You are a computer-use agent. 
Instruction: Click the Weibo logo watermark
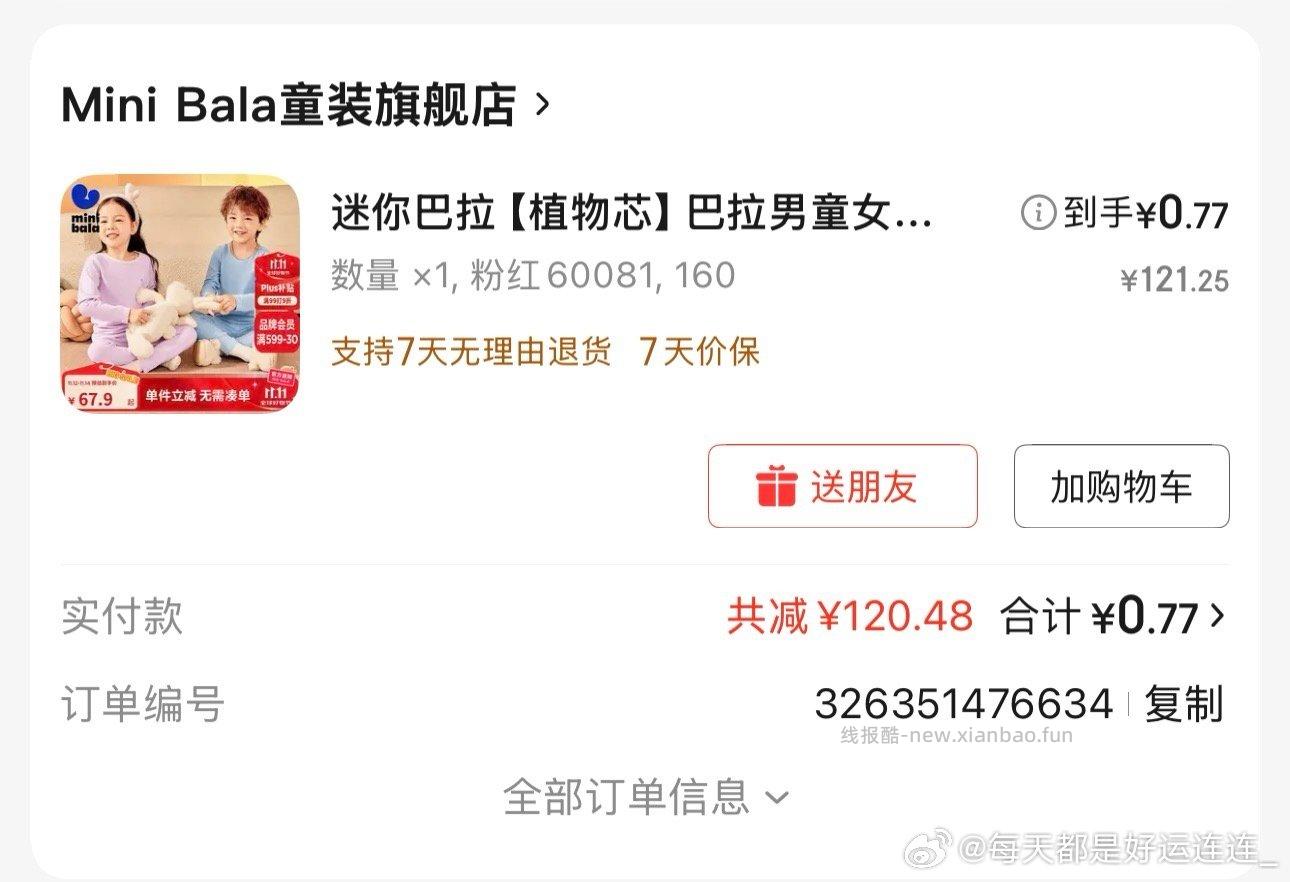click(x=929, y=850)
